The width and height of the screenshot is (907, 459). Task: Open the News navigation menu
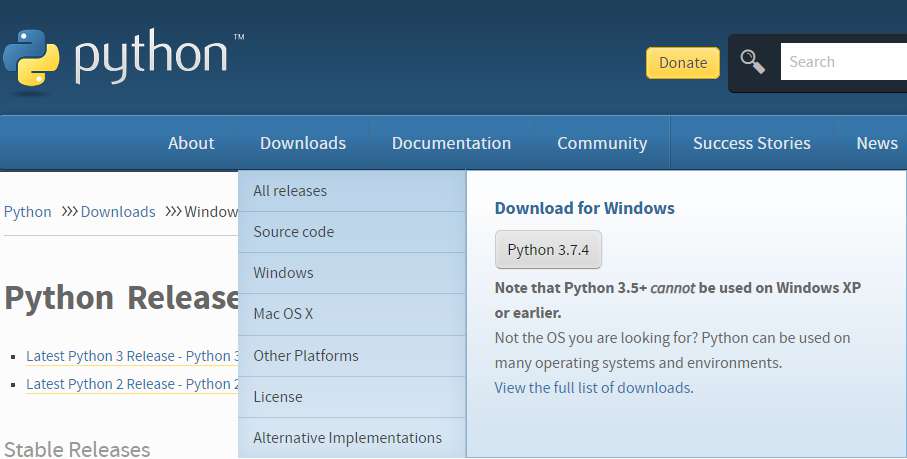click(877, 143)
